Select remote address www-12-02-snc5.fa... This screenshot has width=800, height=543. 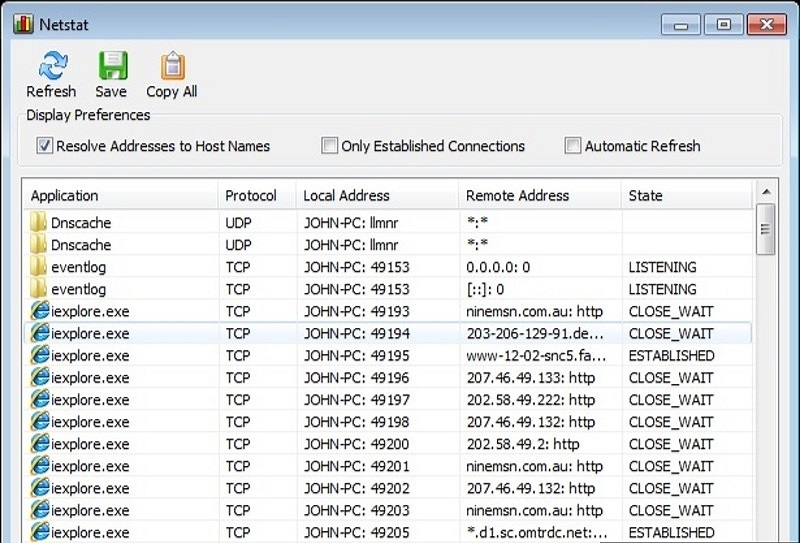pyautogui.click(x=536, y=356)
